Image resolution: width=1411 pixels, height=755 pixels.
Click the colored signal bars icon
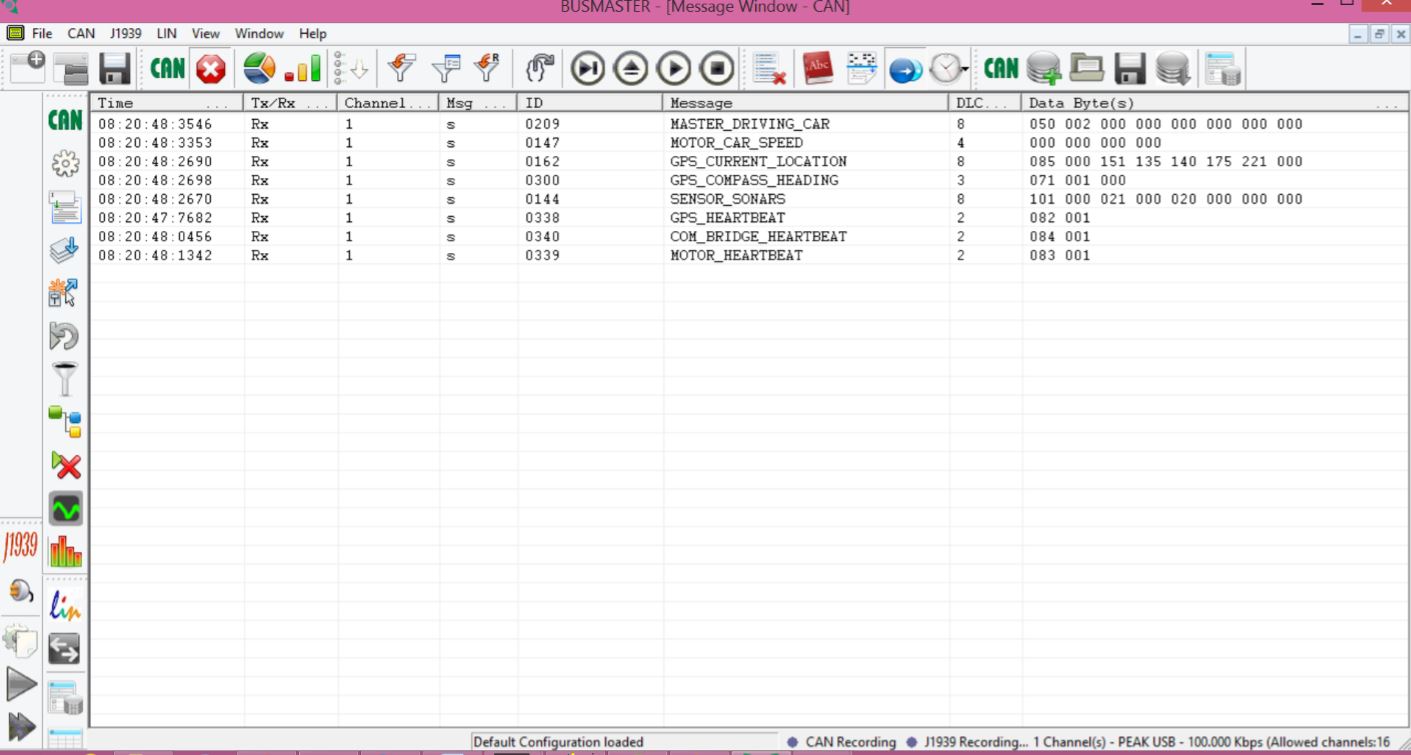point(303,68)
